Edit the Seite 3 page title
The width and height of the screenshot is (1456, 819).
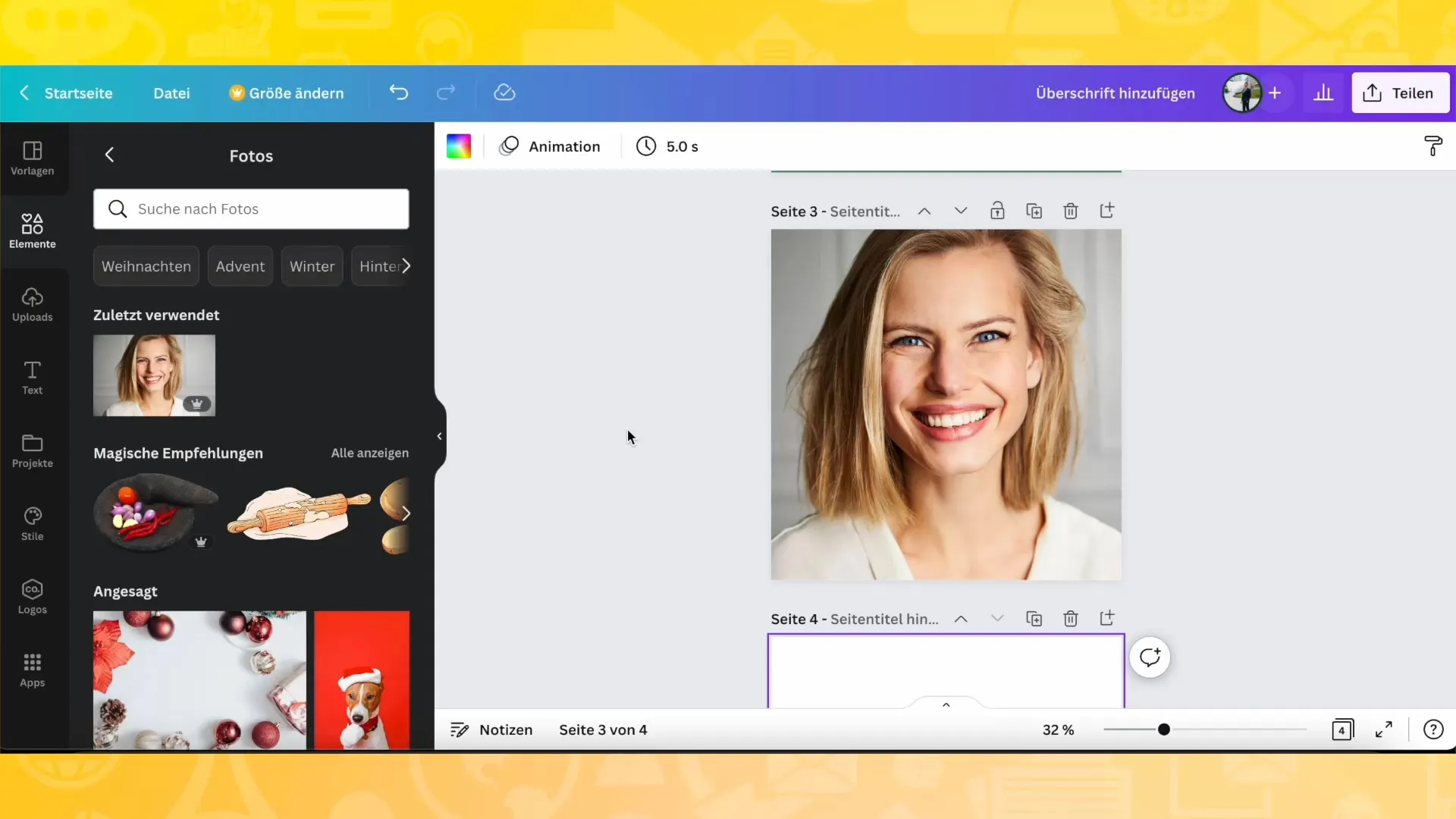[864, 212]
